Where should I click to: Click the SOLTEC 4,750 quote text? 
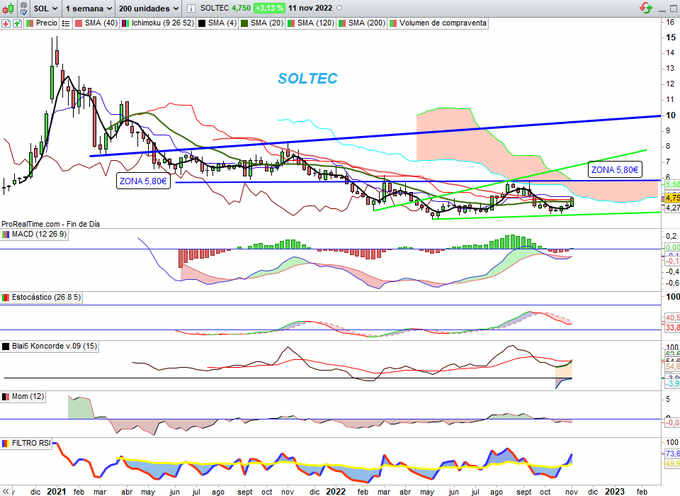(x=226, y=8)
